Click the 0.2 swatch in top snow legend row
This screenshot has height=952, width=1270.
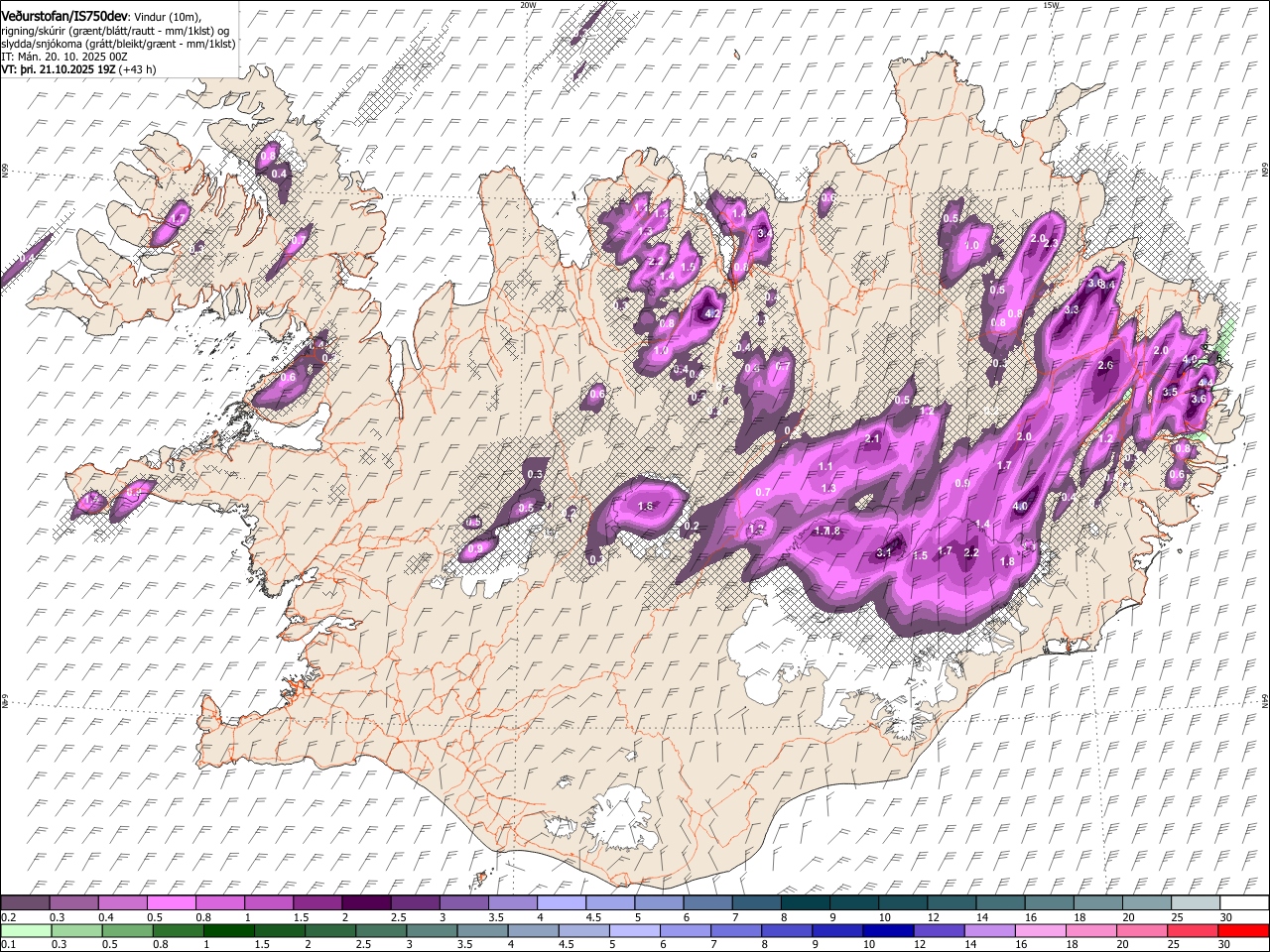26,902
